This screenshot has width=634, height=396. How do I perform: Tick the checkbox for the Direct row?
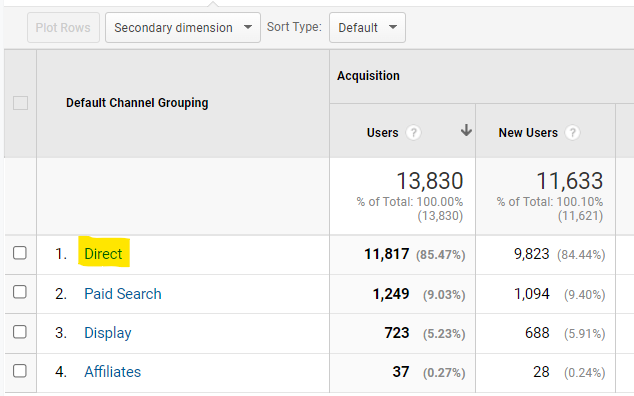(x=20, y=253)
